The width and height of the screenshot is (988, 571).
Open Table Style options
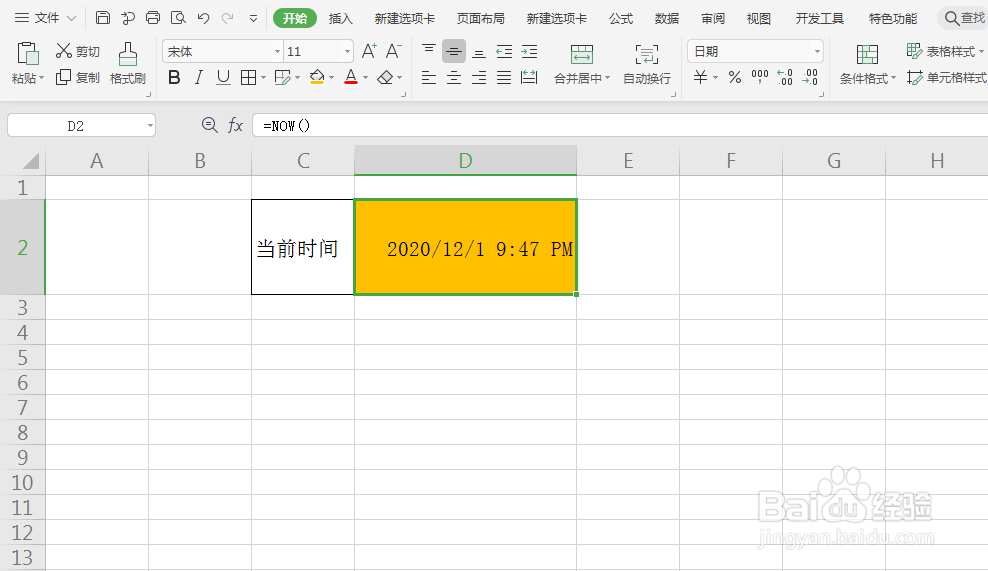click(x=945, y=51)
